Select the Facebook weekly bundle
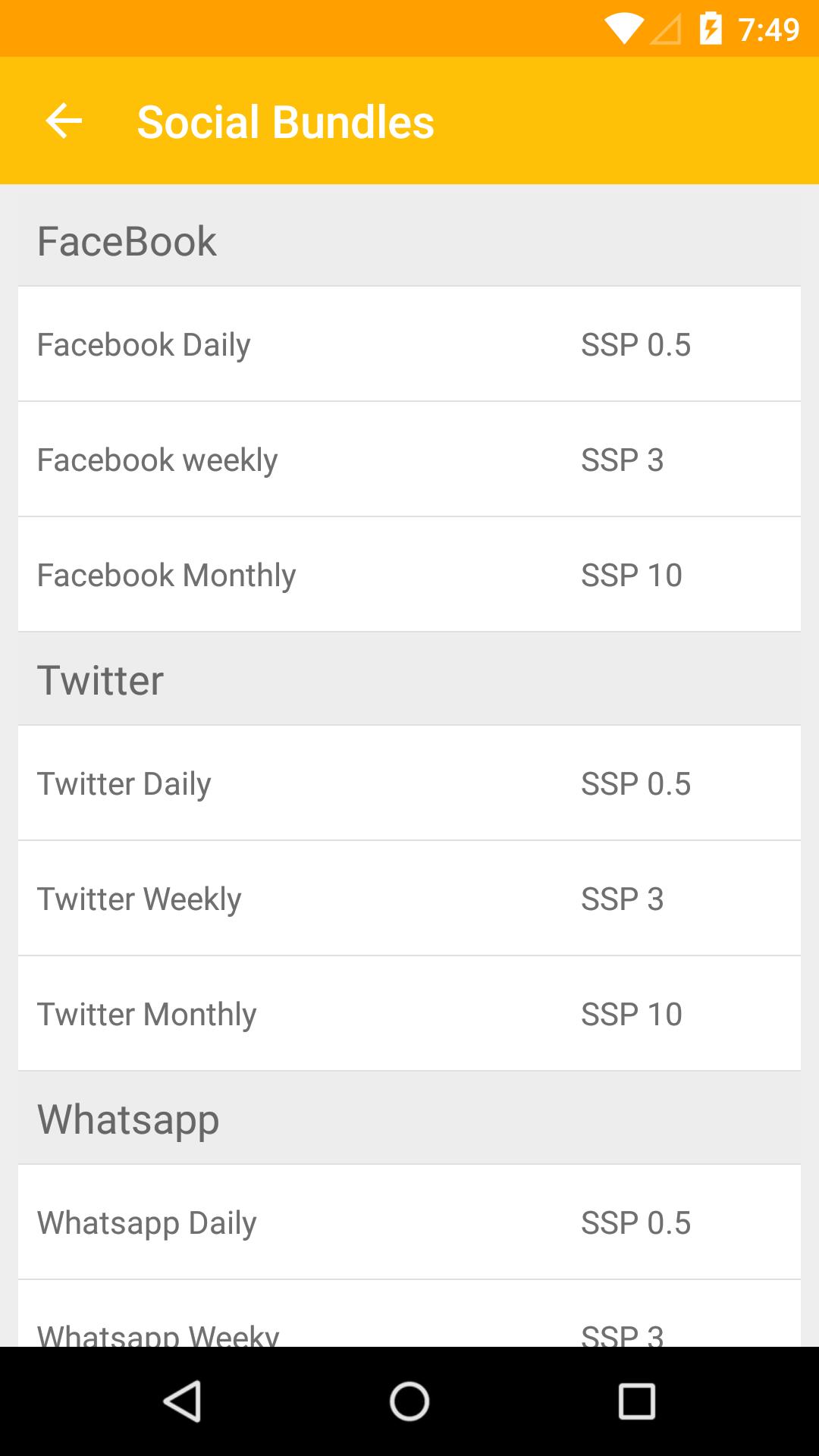The image size is (819, 1456). [409, 460]
